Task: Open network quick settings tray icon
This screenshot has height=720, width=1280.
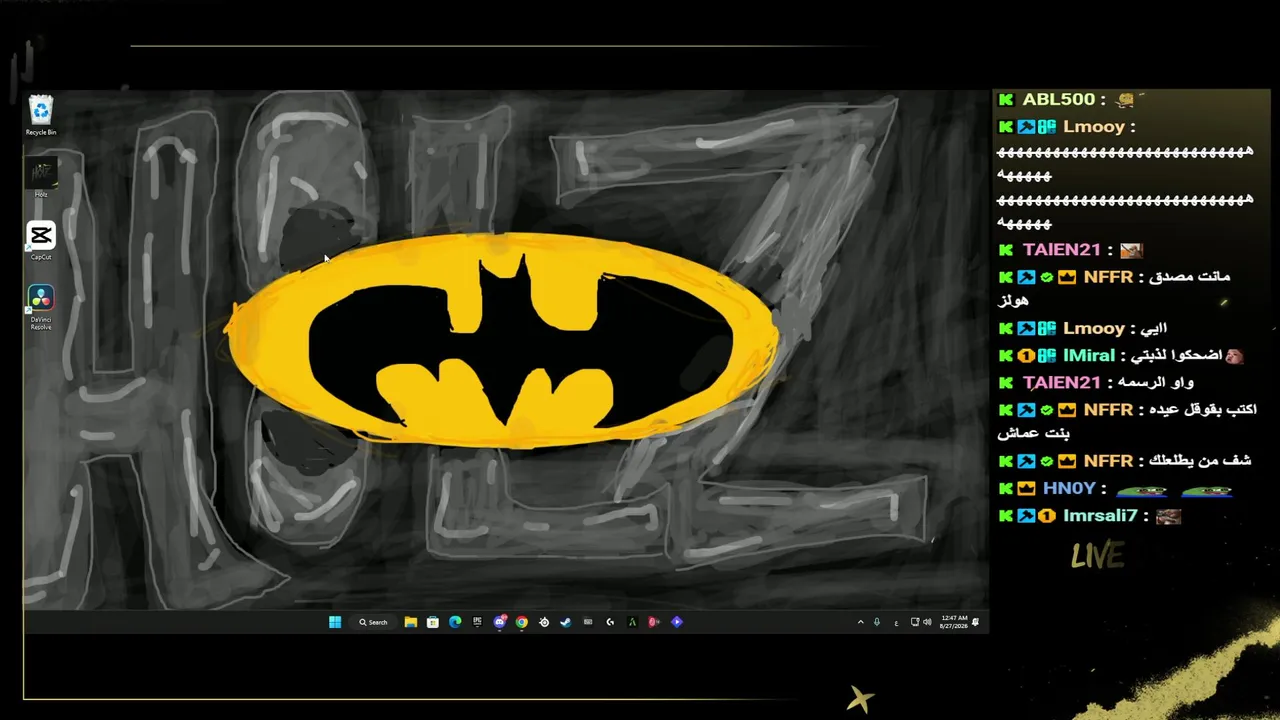Action: click(x=915, y=622)
